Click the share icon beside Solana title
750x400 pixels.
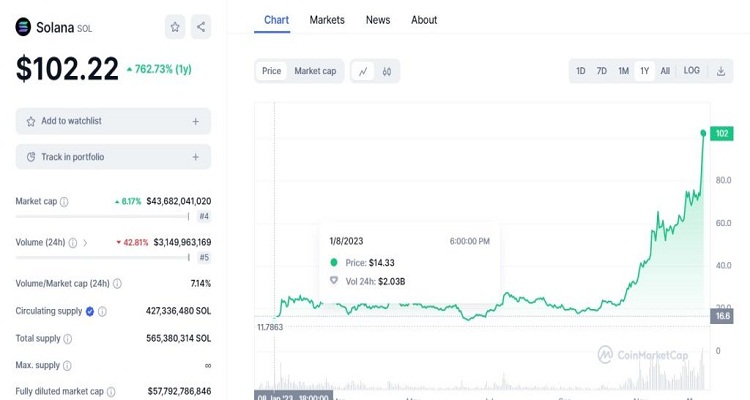click(201, 28)
